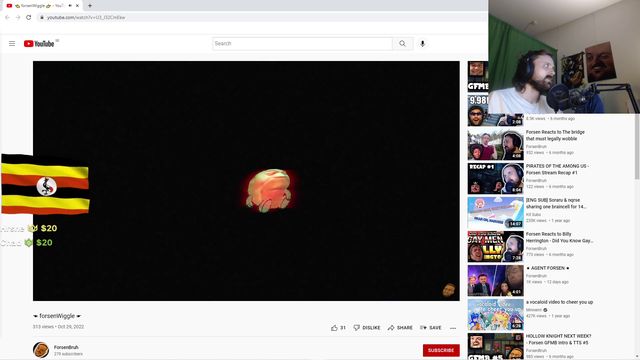Click the address bar URL

tap(86, 18)
